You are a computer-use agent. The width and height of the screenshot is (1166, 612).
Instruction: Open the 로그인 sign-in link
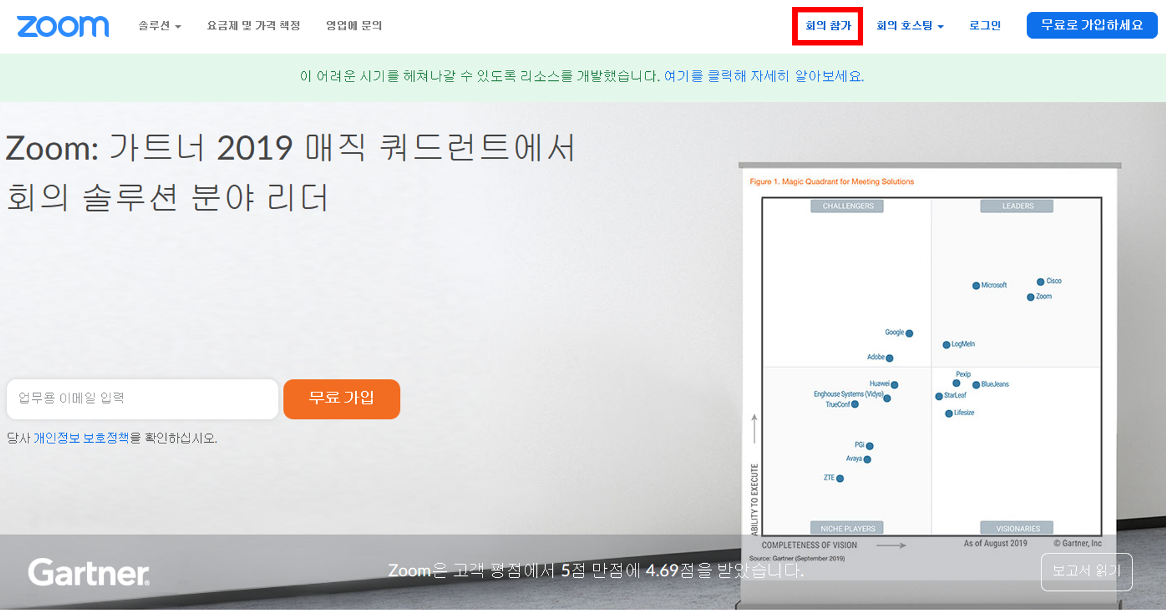(985, 26)
